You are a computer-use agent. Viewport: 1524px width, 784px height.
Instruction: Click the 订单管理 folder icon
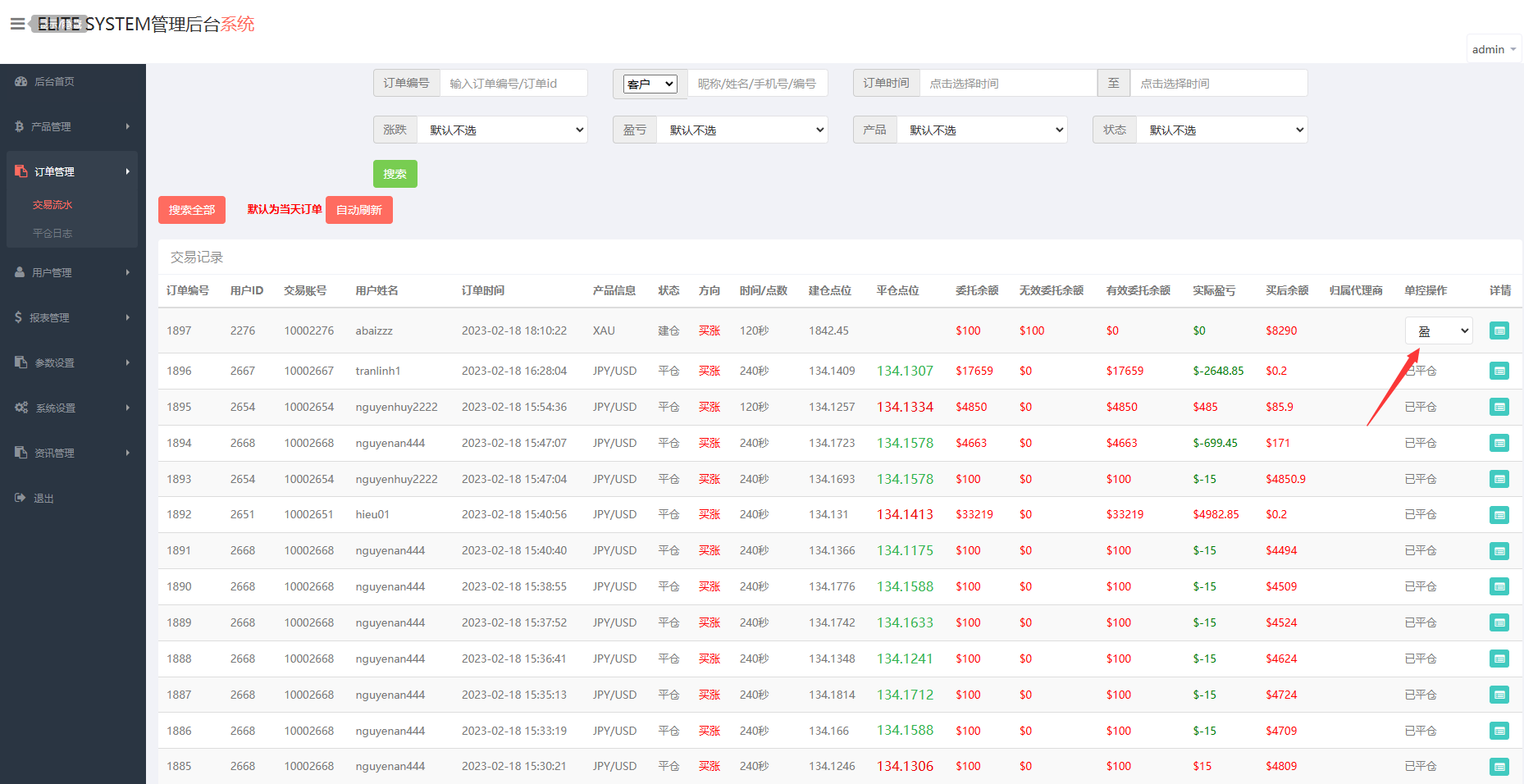[x=21, y=171]
